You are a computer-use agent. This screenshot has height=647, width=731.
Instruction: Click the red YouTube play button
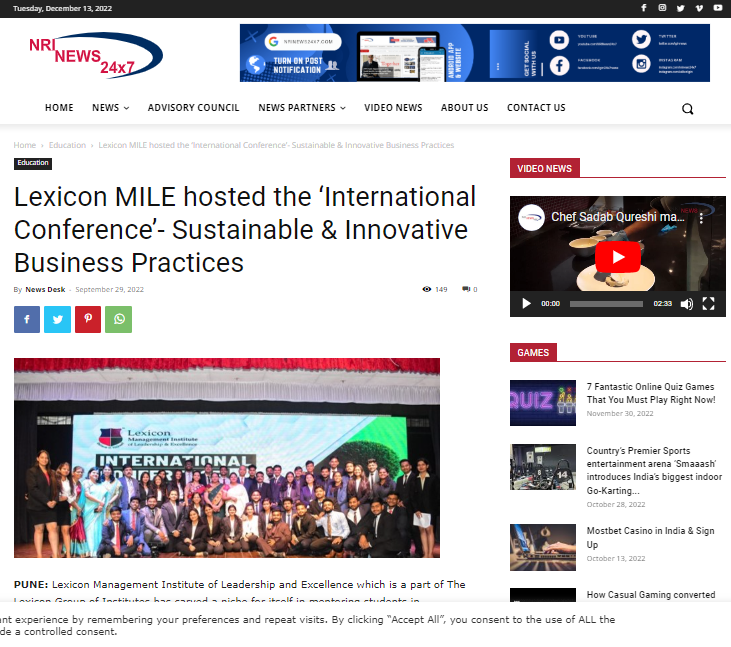point(617,257)
